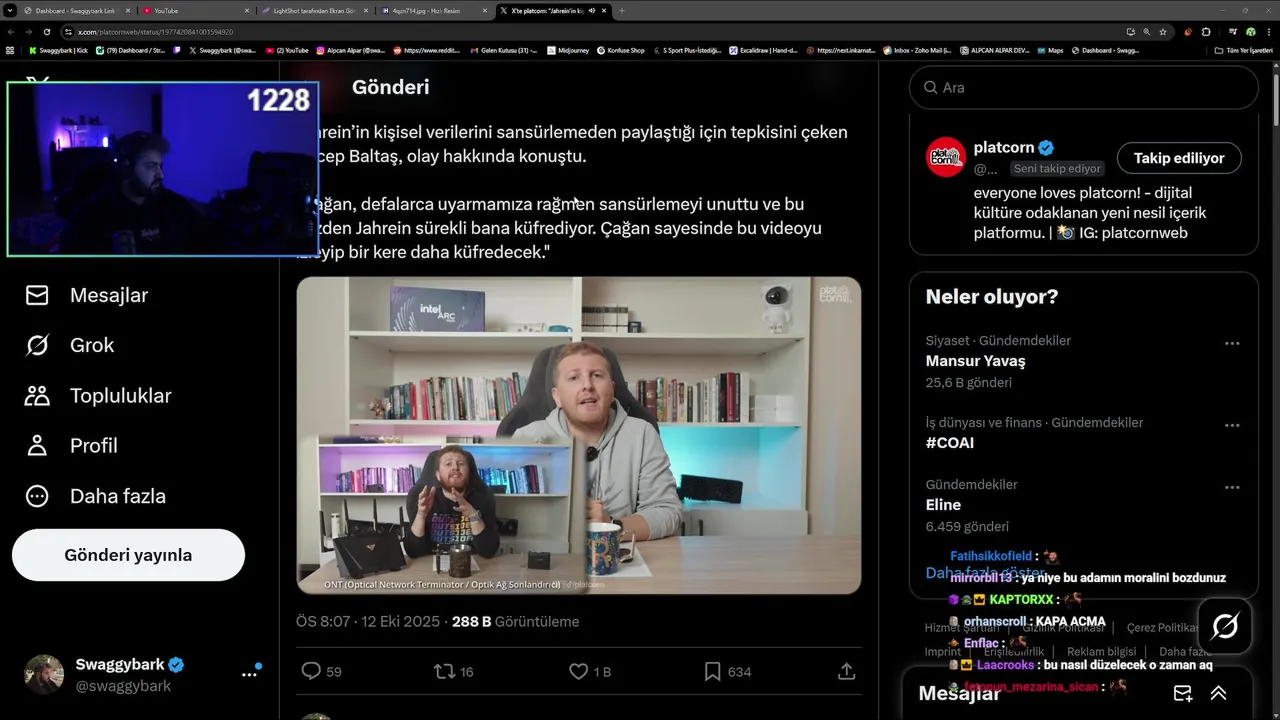Open the Swaggybark | Kick bookmark
The height and width of the screenshot is (720, 1280).
59,50
